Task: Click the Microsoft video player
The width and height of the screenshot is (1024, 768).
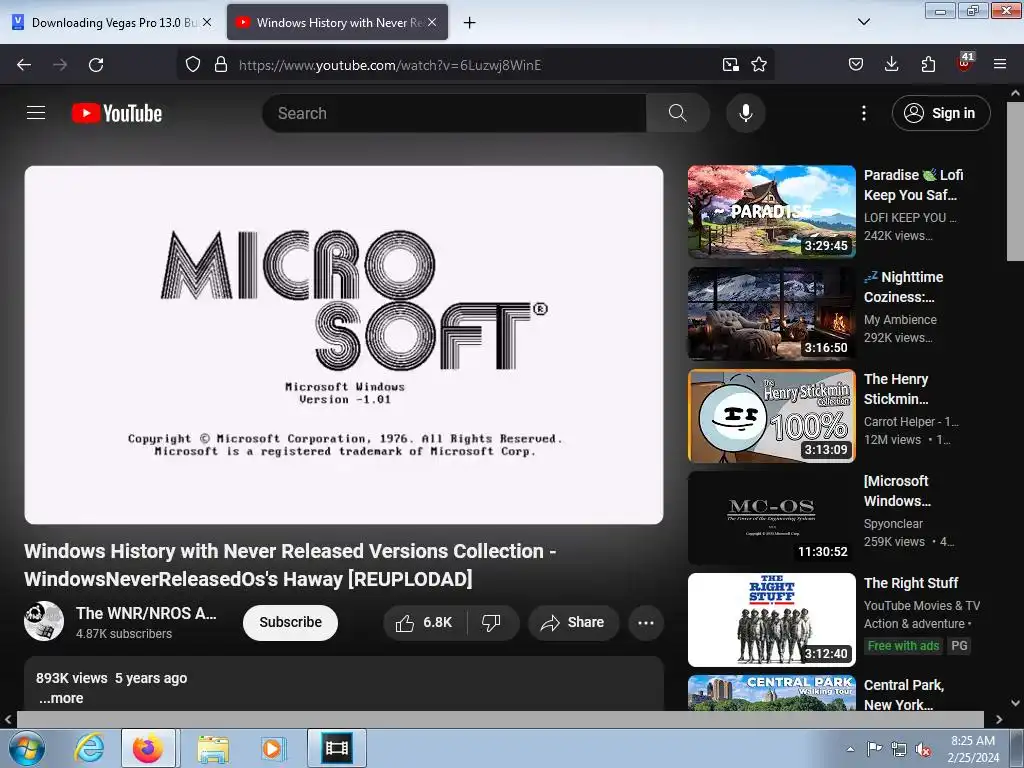Action: pyautogui.click(x=344, y=345)
